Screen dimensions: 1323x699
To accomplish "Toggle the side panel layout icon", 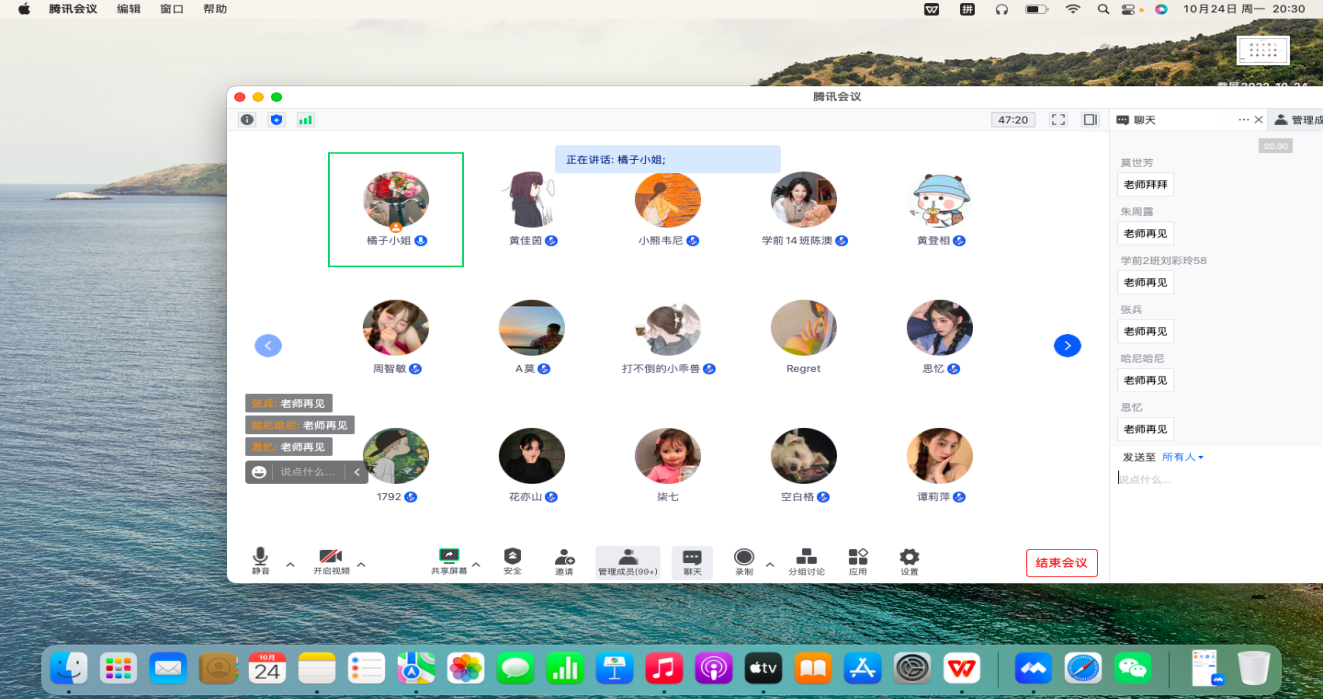I will coord(1090,120).
